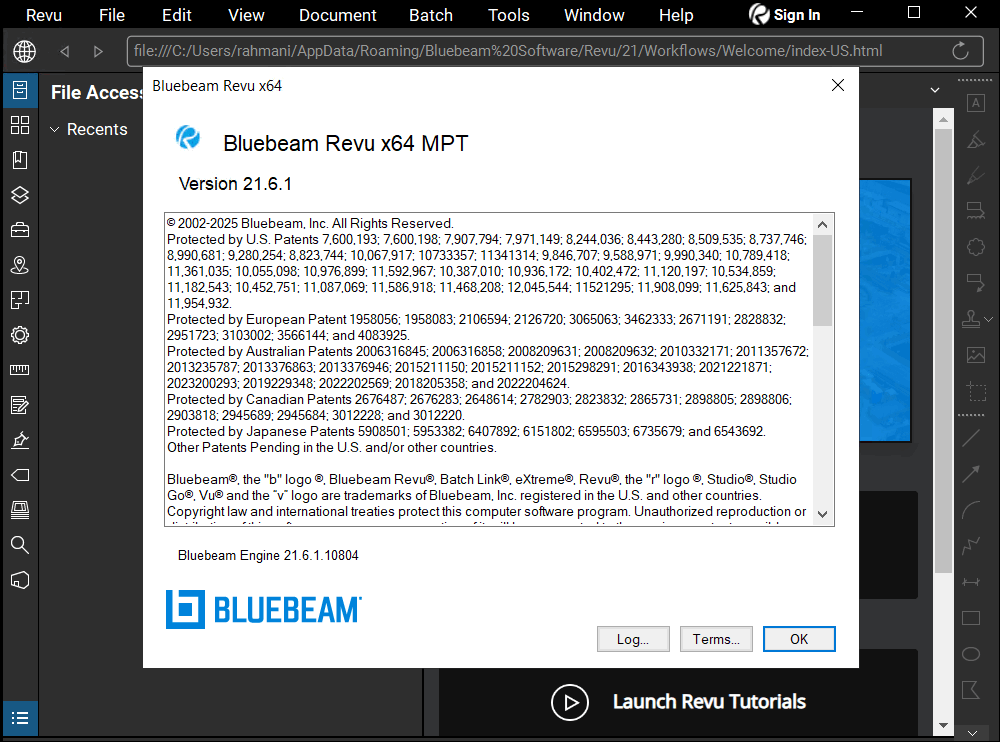Open the Sets stacked-tray panel icon
The width and height of the screenshot is (1000, 742).
[20, 510]
